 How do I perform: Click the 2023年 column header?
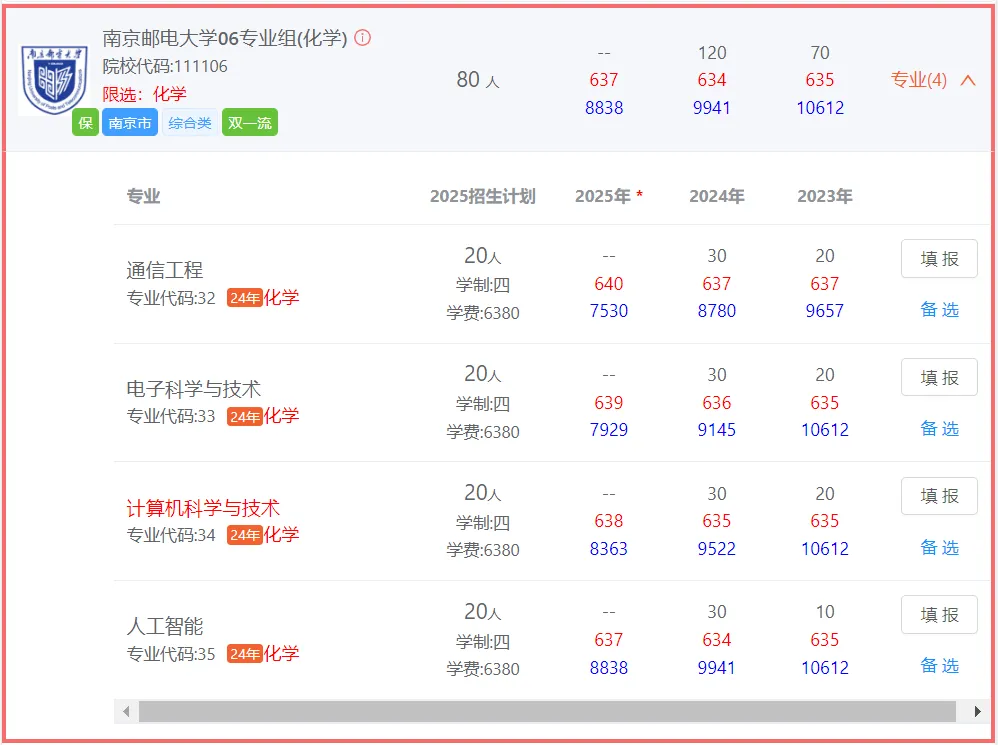click(825, 196)
